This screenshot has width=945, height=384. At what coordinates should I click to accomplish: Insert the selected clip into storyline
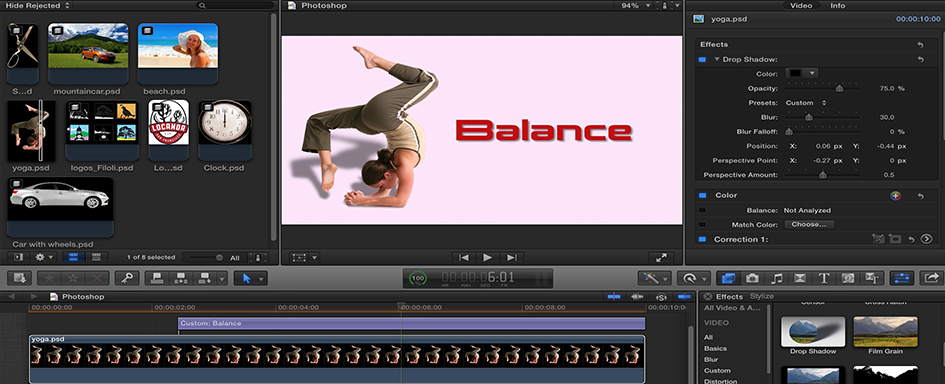(x=180, y=278)
